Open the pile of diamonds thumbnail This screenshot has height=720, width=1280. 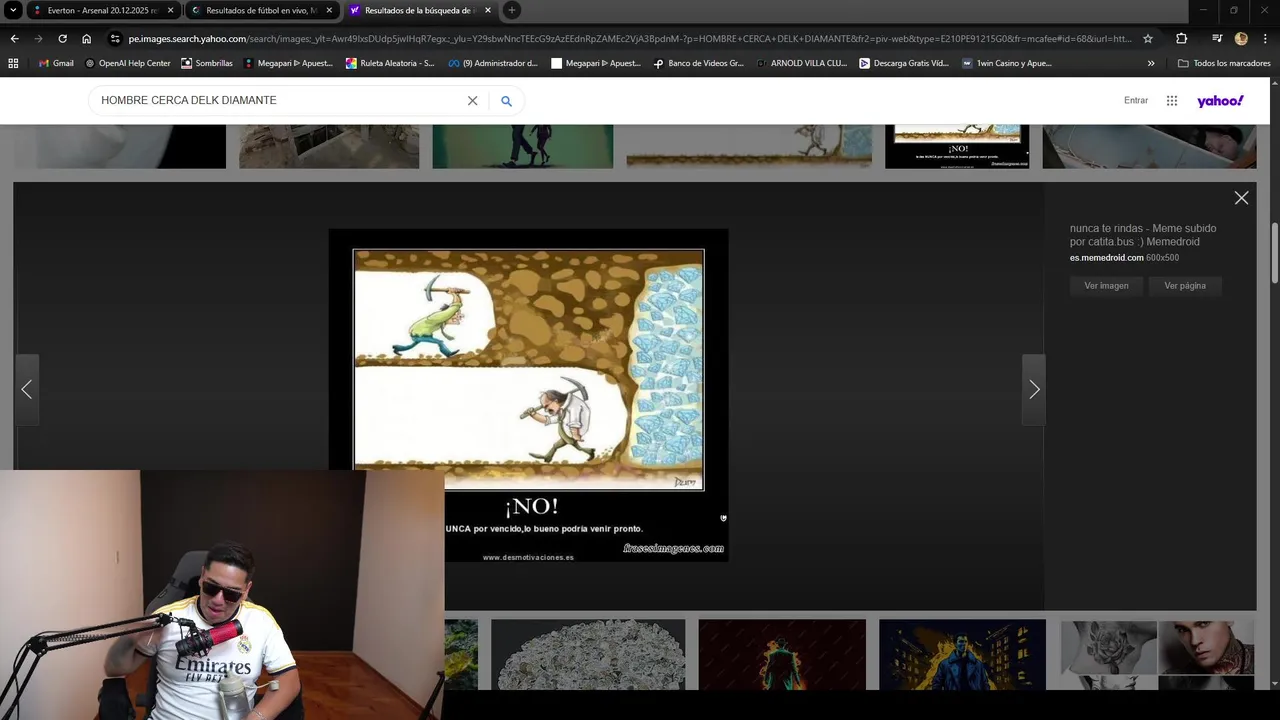click(588, 654)
